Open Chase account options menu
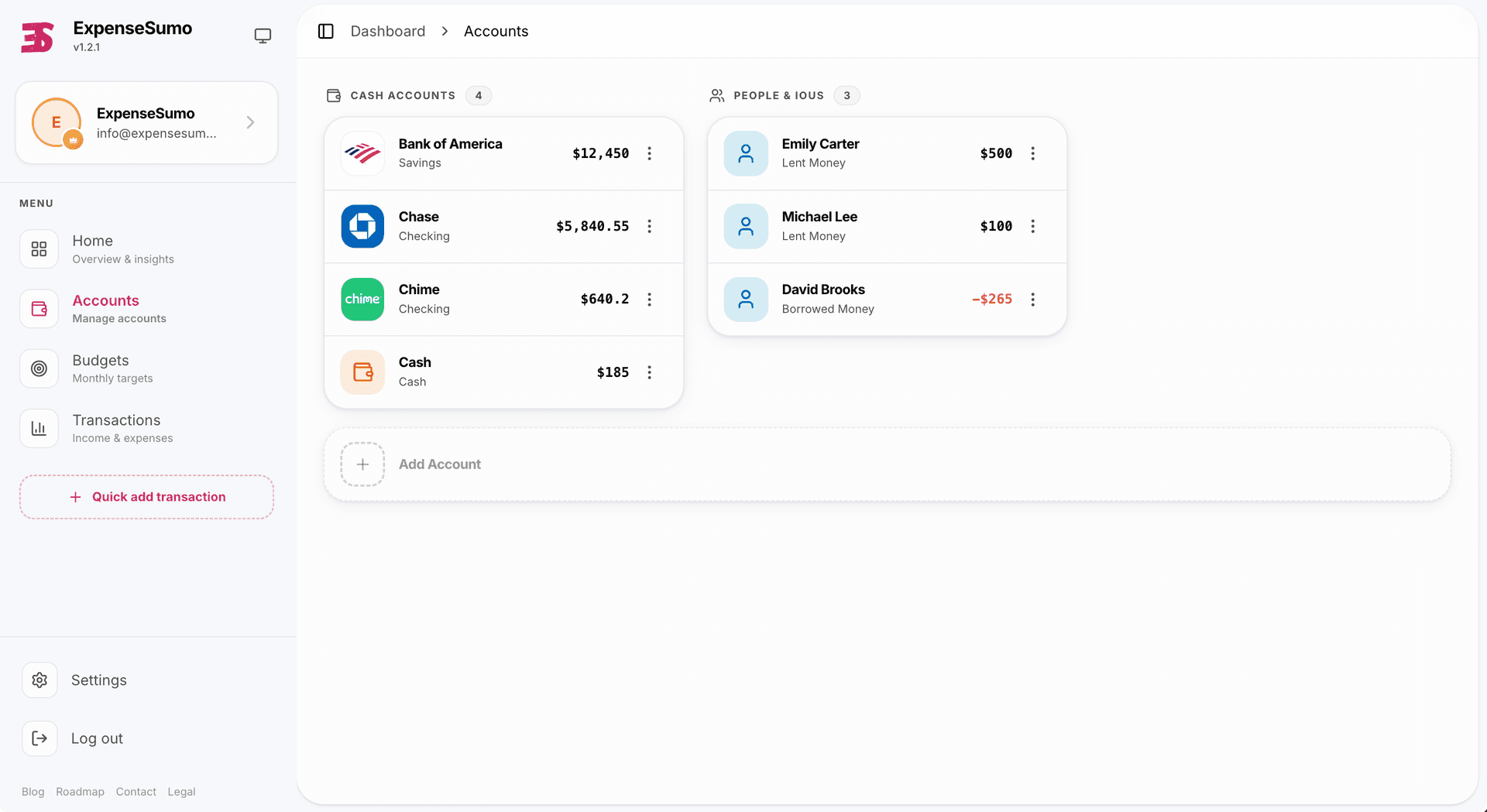 point(650,226)
